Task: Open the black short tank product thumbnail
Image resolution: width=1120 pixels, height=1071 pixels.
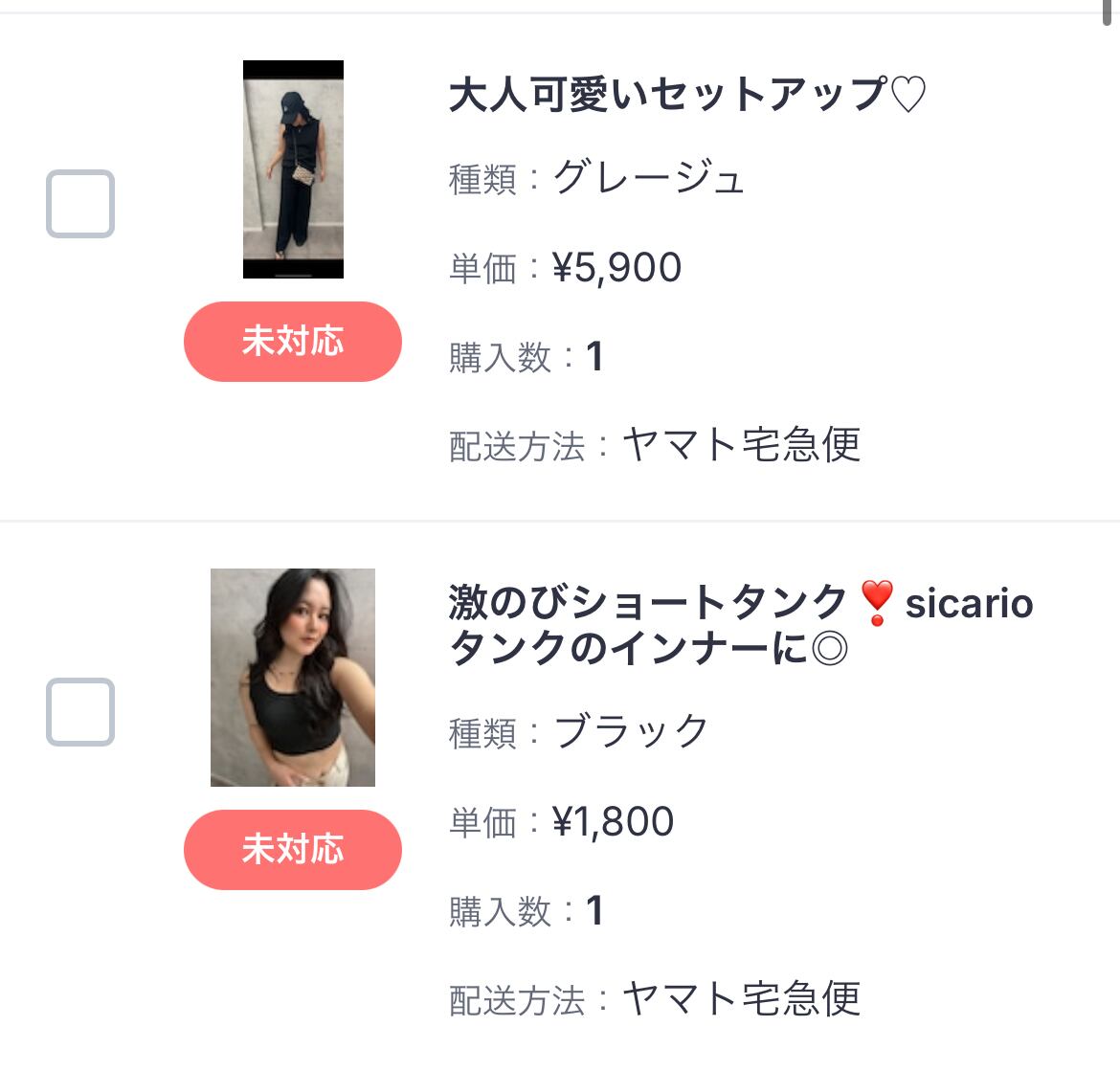Action: (293, 678)
